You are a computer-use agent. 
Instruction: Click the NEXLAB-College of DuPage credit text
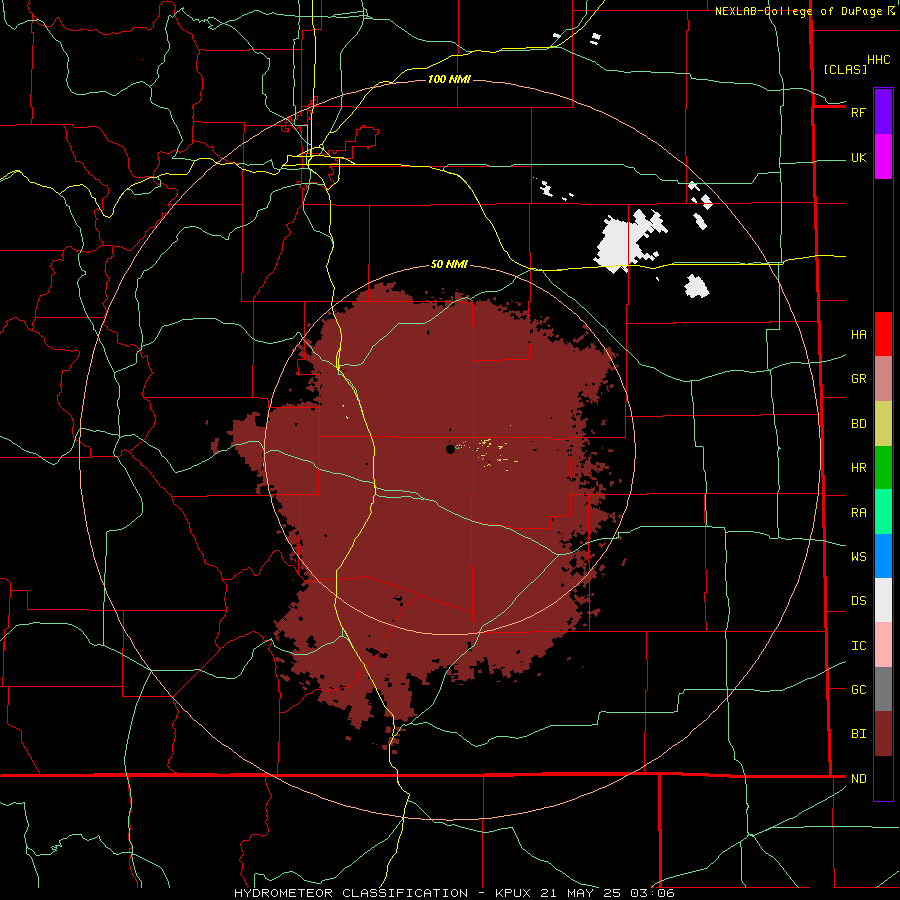point(798,11)
